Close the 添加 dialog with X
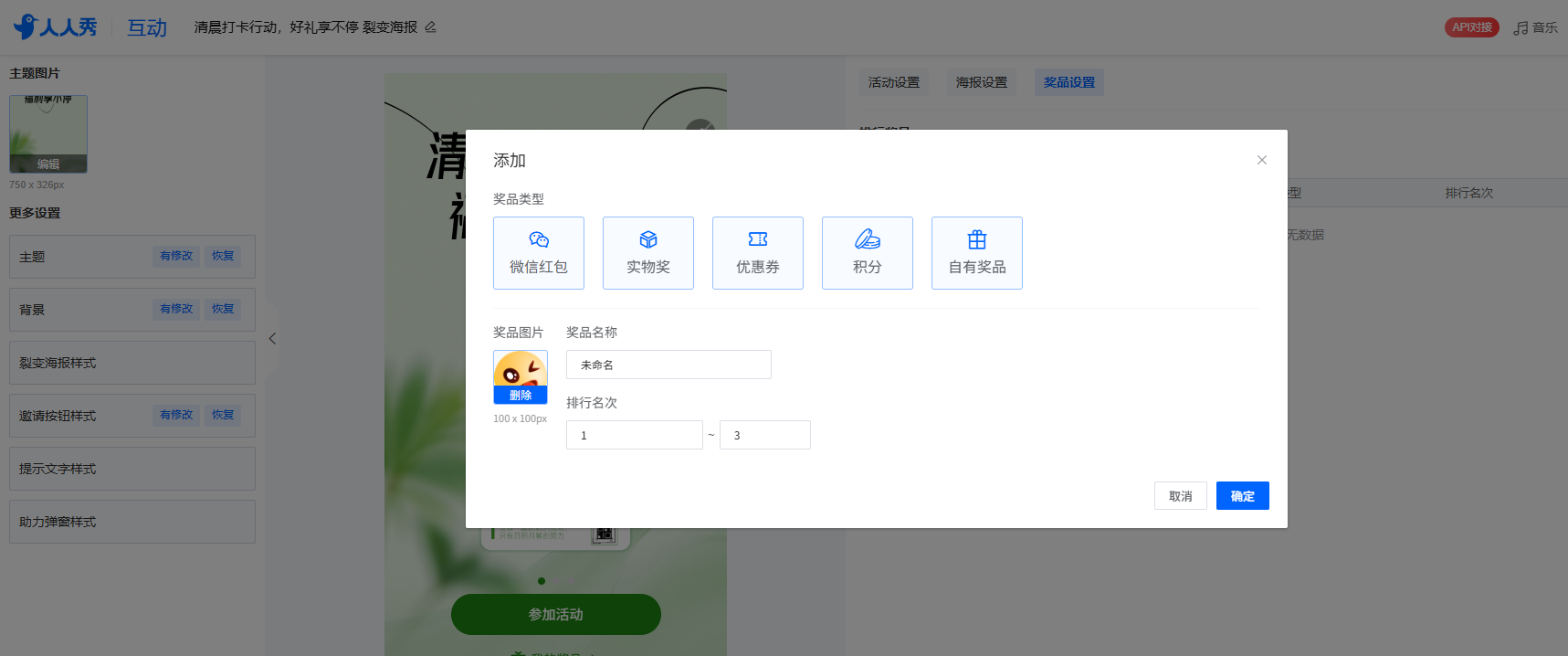Screen dimensions: 1568x656 tap(1262, 160)
